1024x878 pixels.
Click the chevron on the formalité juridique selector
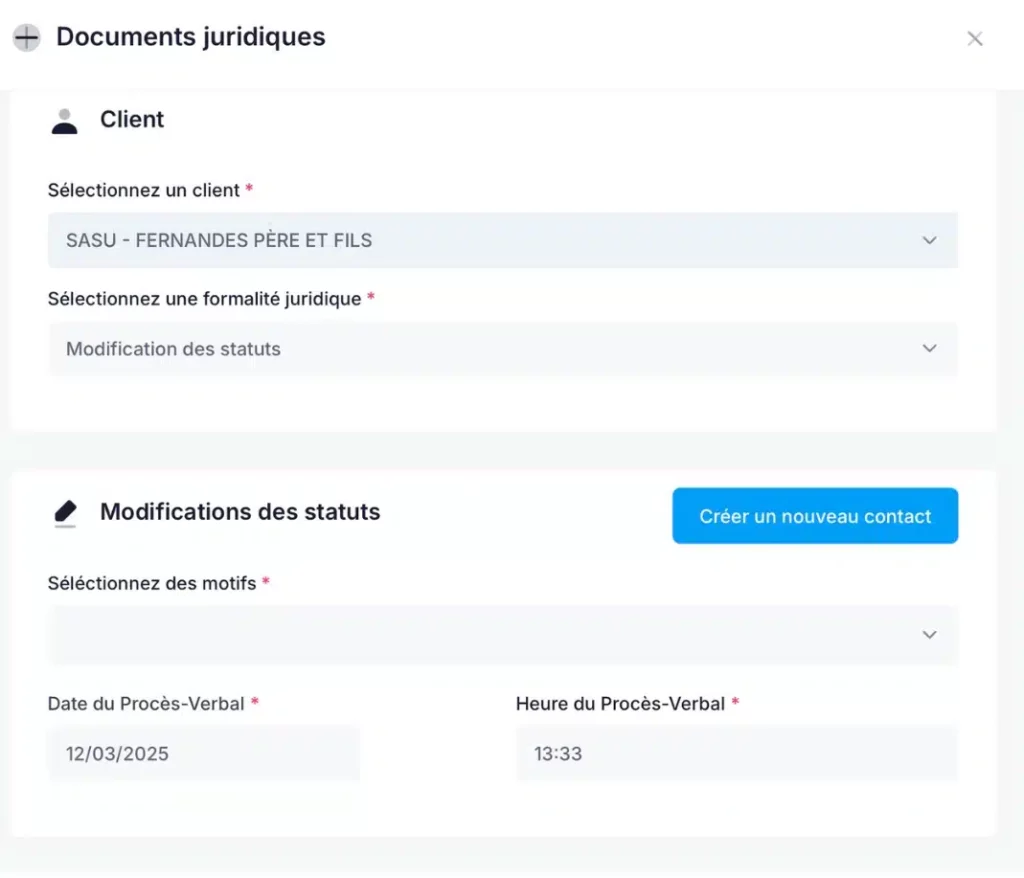[929, 349]
